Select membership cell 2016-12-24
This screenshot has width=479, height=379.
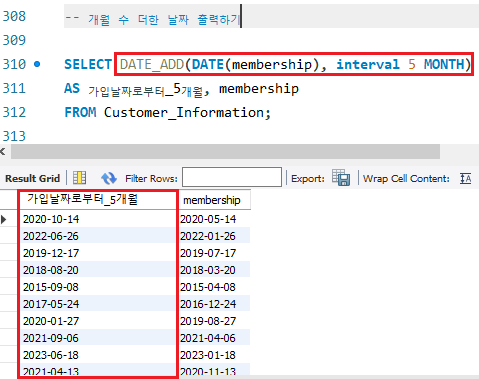(214, 304)
